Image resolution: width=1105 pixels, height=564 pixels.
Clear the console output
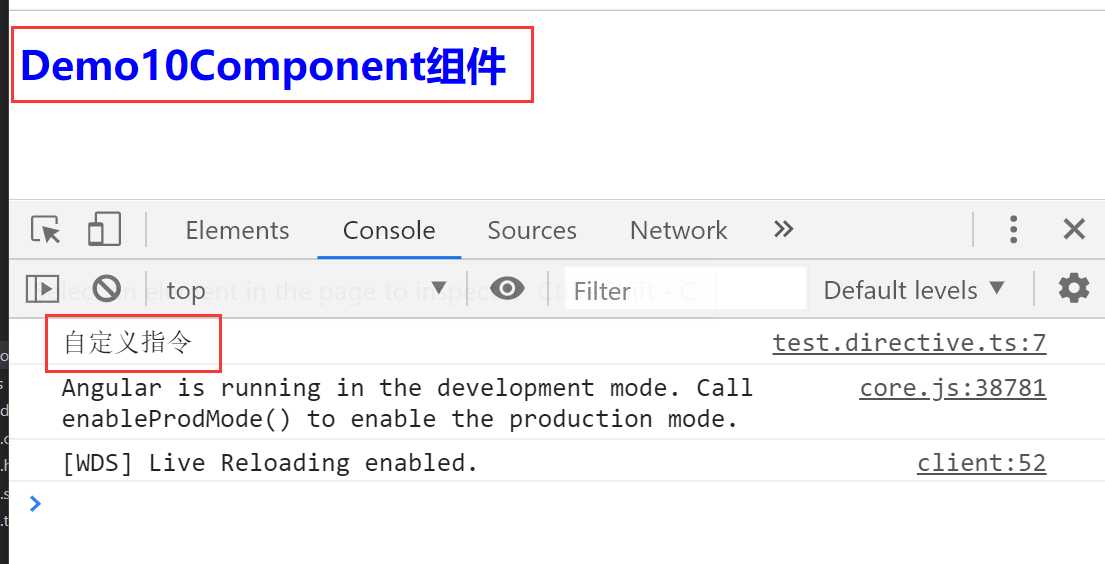[106, 289]
